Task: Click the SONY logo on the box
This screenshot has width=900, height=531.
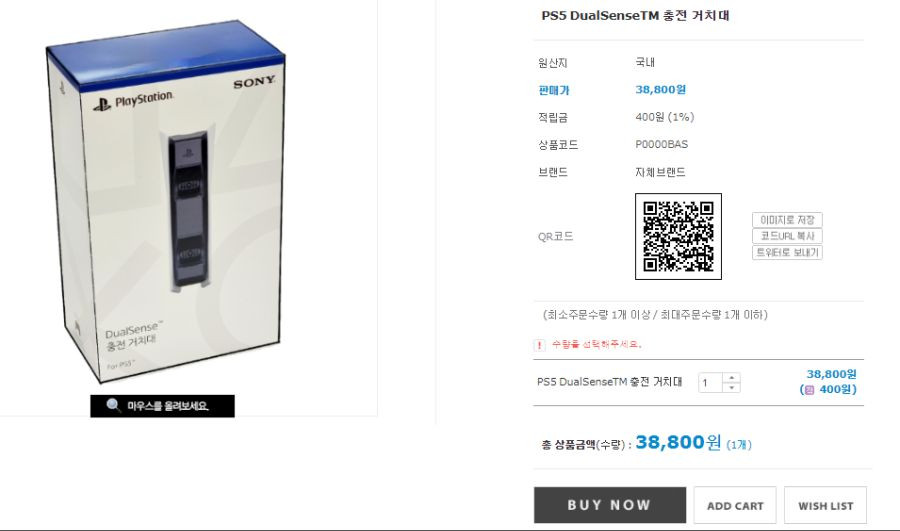Action: coord(254,83)
